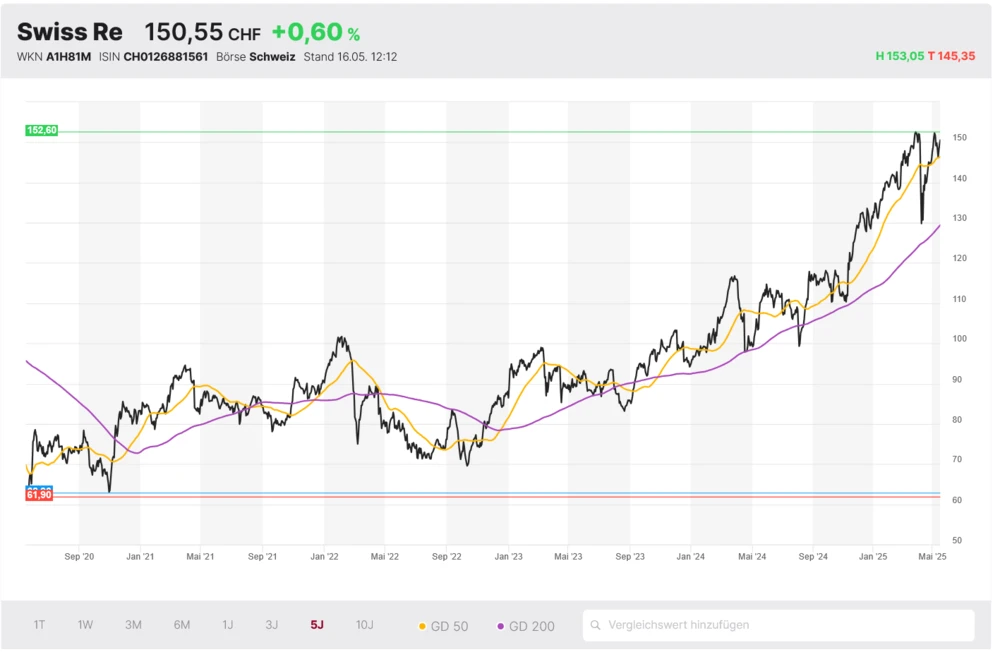Disable the 5J active timeframe
1000x652 pixels.
[x=317, y=624]
